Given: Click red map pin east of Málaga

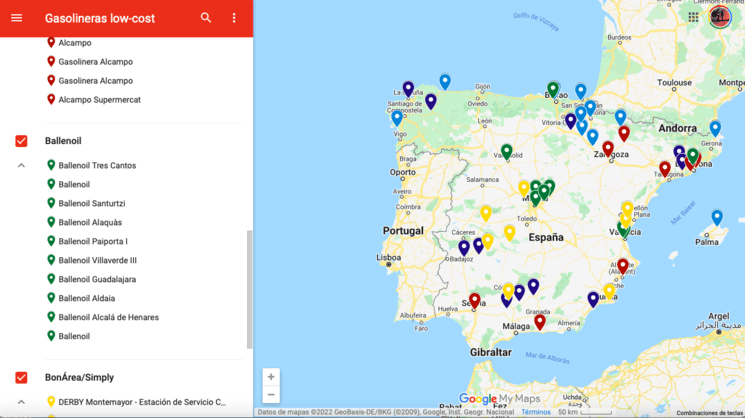Looking at the screenshot, I should [x=539, y=322].
